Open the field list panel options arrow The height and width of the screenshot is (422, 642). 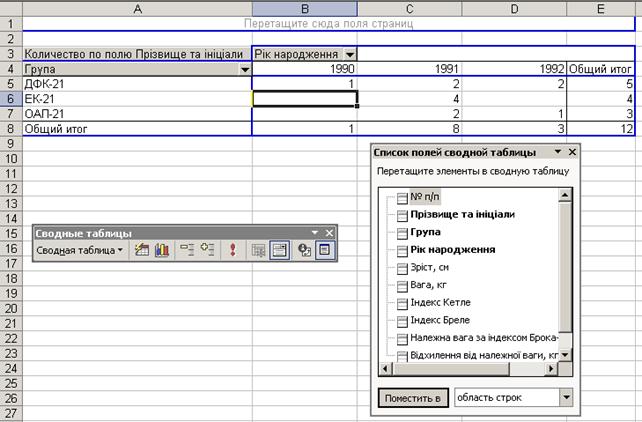[x=558, y=152]
